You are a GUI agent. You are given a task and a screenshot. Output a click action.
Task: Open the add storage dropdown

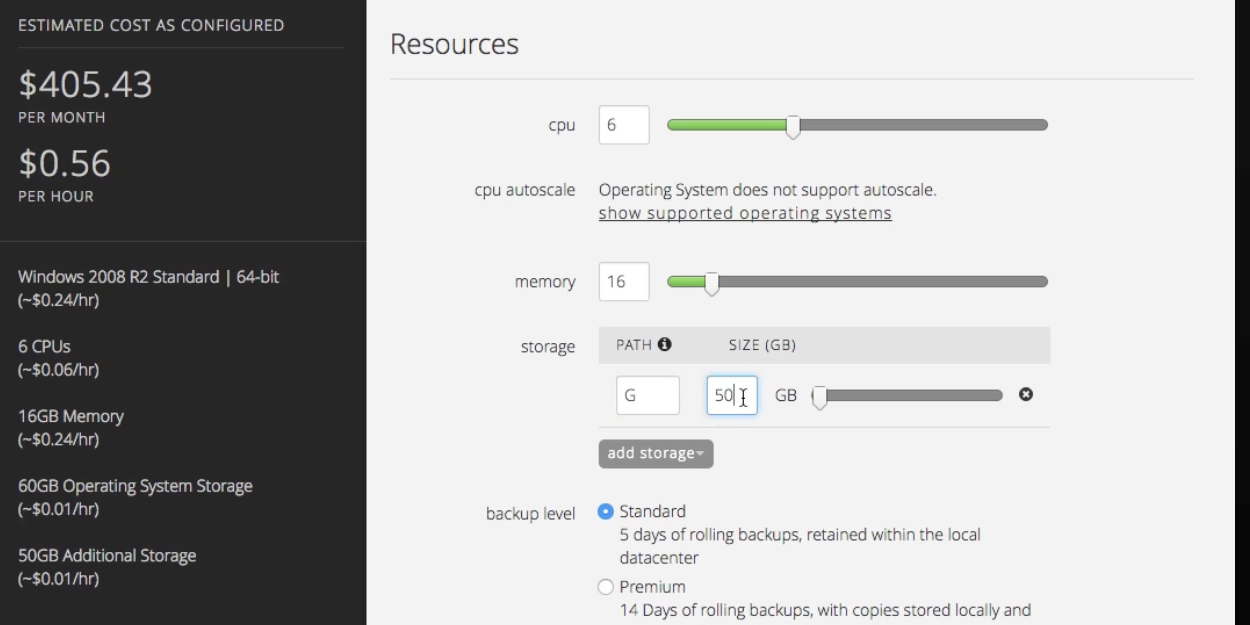click(x=656, y=453)
